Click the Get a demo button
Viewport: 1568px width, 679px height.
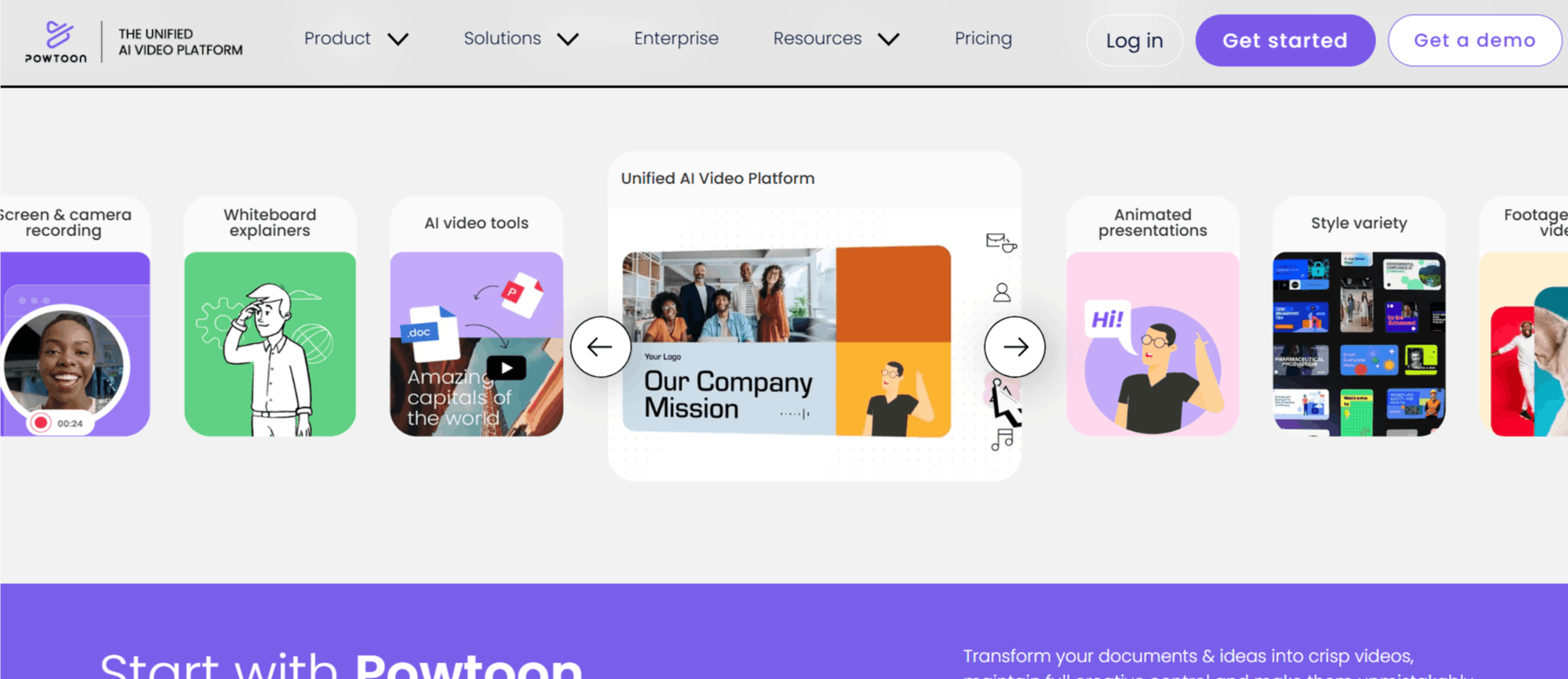tap(1474, 40)
